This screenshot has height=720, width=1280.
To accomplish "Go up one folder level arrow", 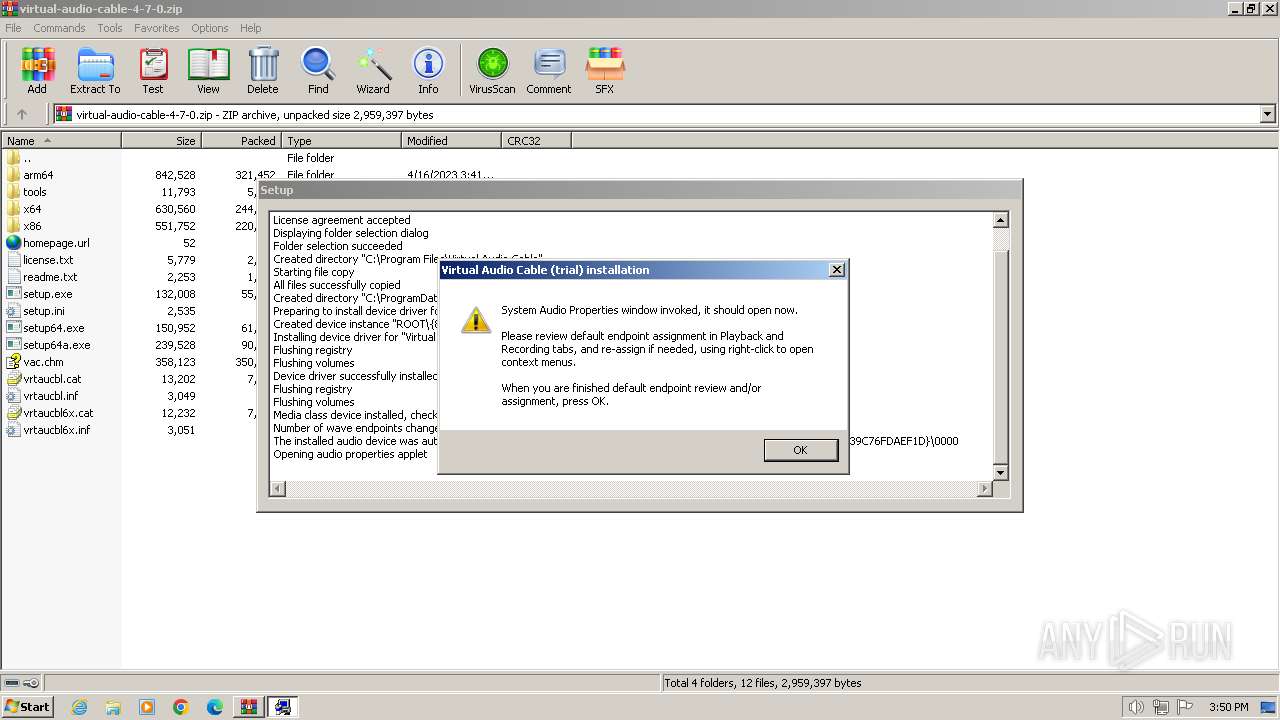I will (21, 114).
